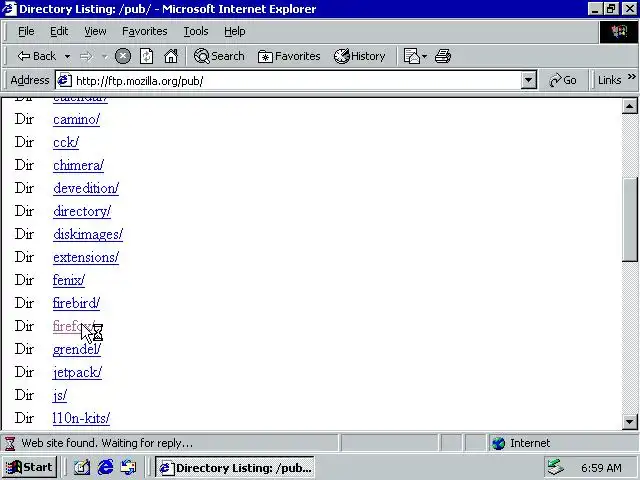
Task: Open the directory/ link
Action: coord(82,211)
